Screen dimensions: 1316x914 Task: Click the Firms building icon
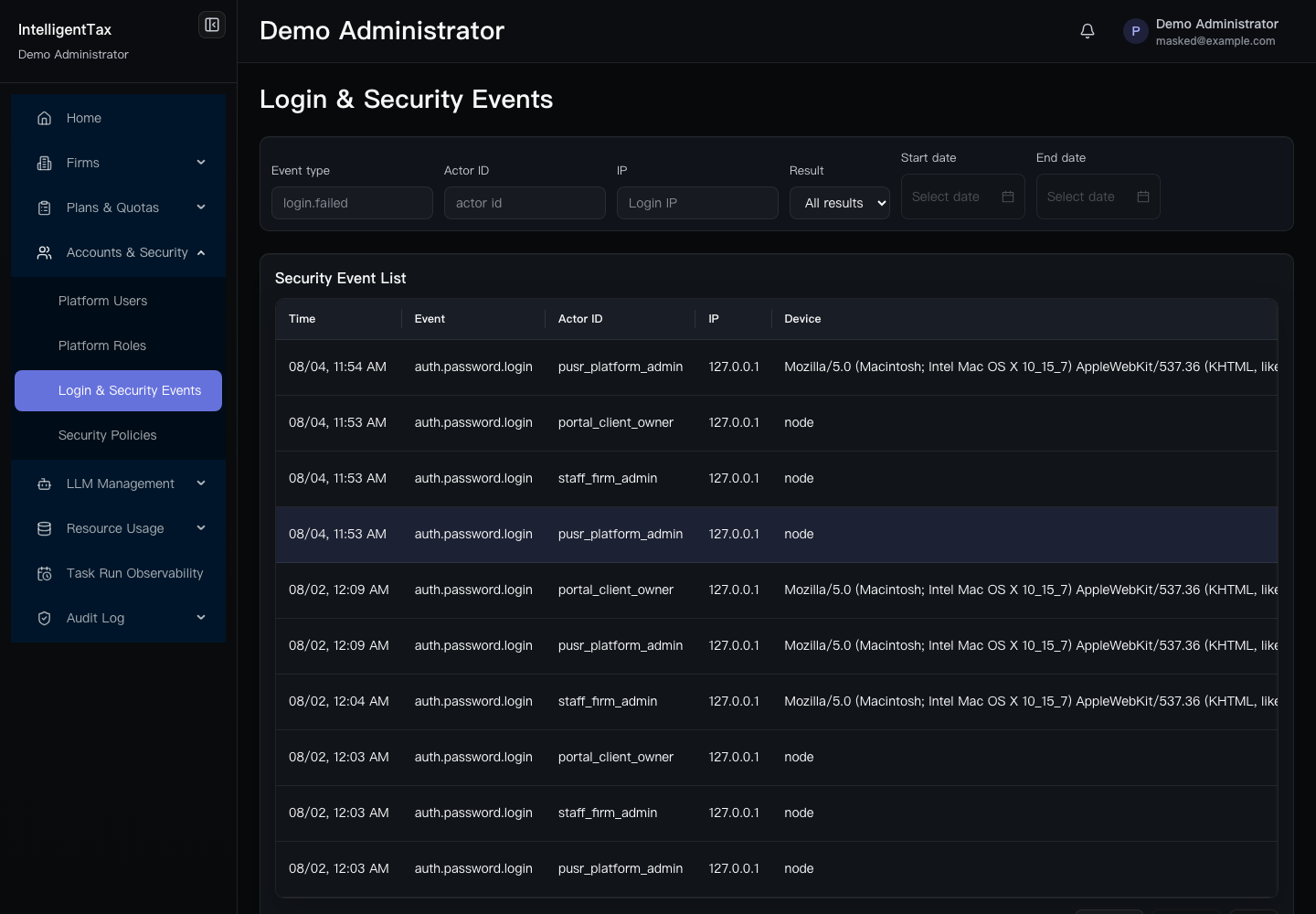[x=44, y=163]
